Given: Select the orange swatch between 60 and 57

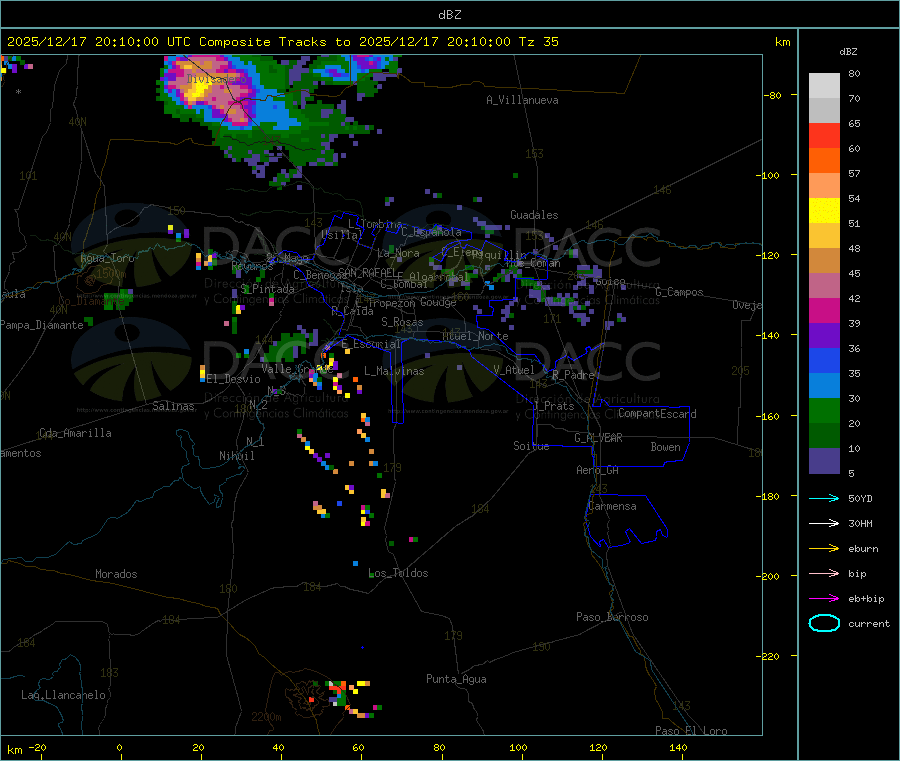Looking at the screenshot, I should 824,161.
